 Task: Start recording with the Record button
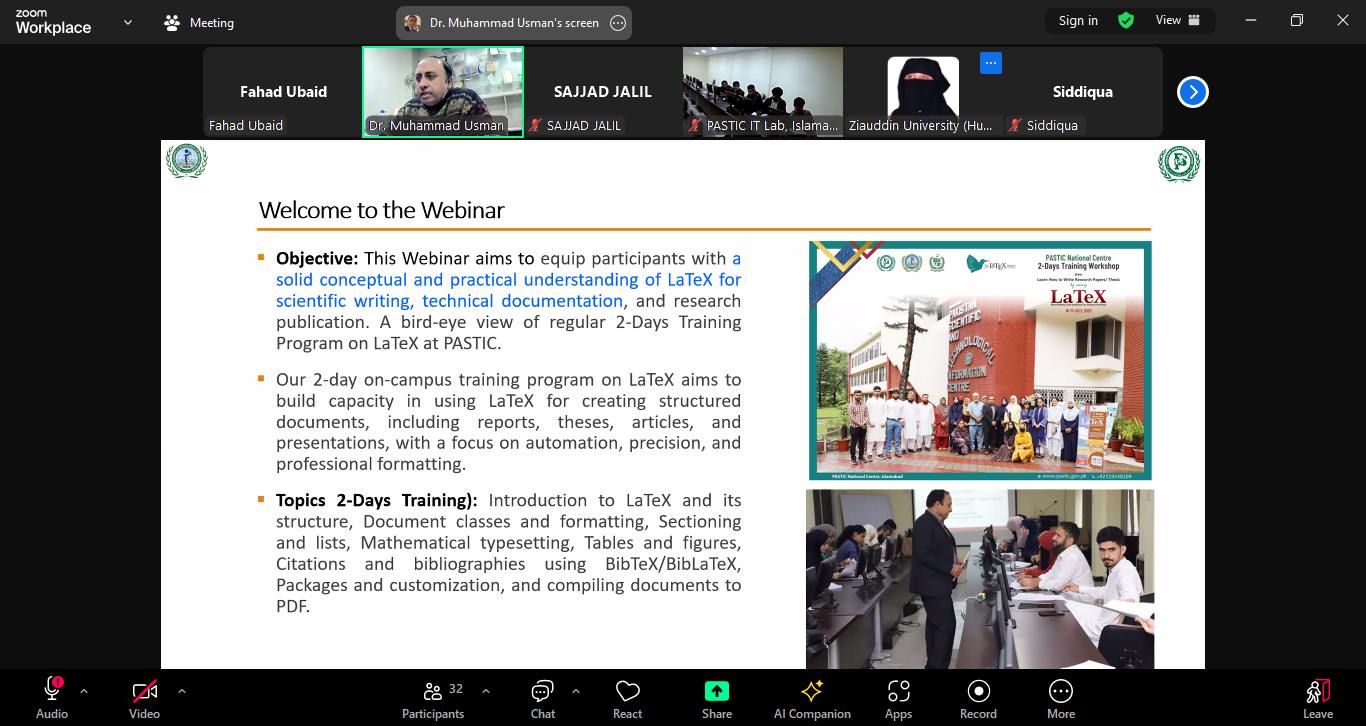click(x=978, y=699)
